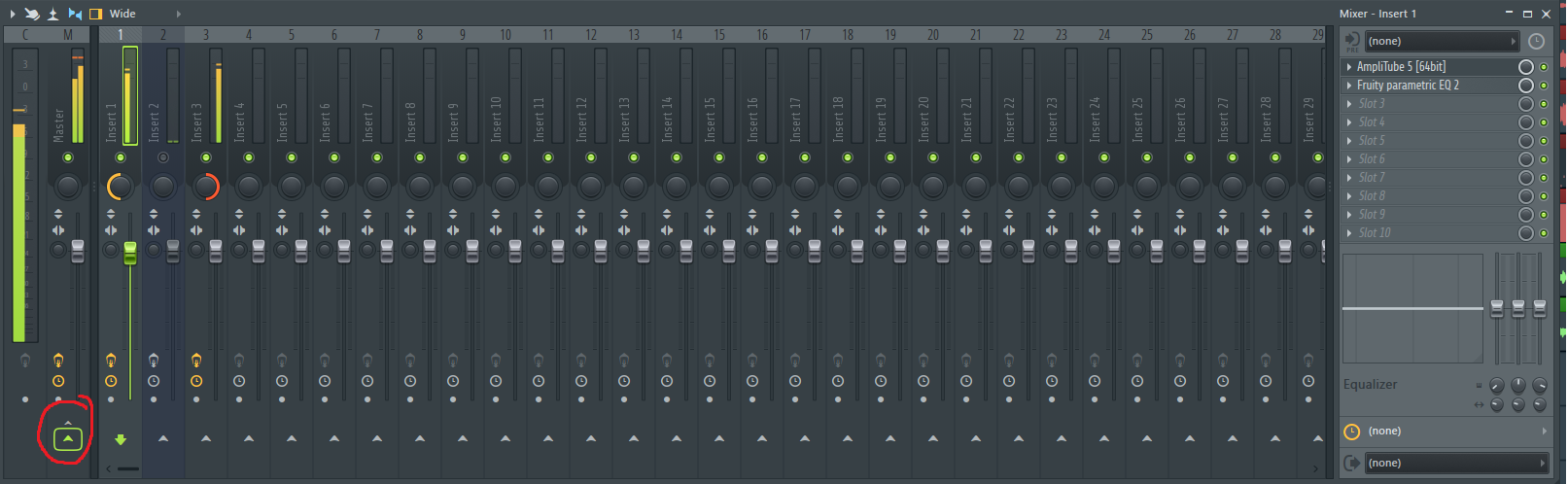Open the Slot 10 arrow menu
This screenshot has width=1568, height=484.
[1348, 233]
